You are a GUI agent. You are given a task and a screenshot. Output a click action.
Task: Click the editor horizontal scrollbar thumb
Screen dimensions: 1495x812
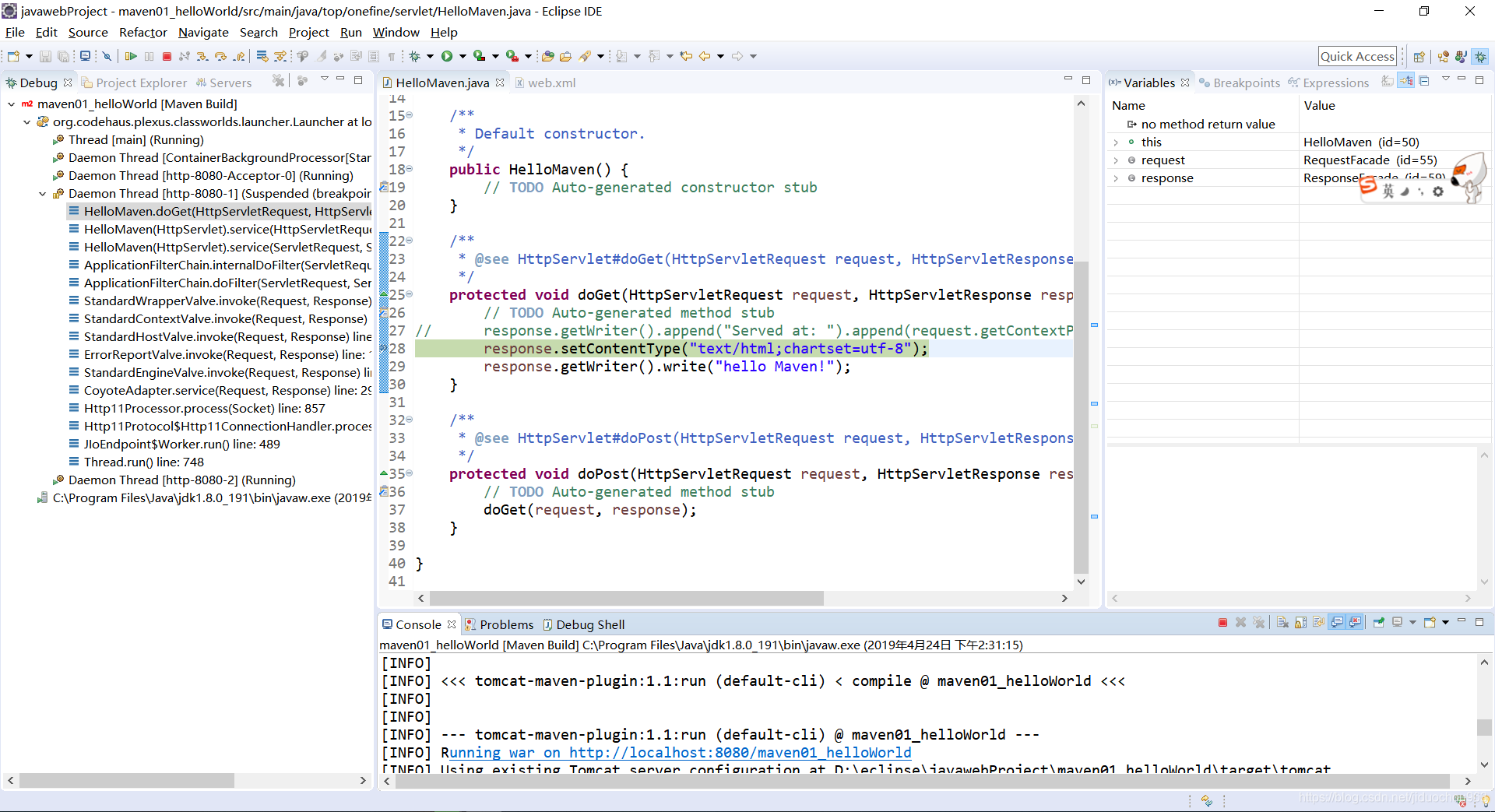click(626, 598)
